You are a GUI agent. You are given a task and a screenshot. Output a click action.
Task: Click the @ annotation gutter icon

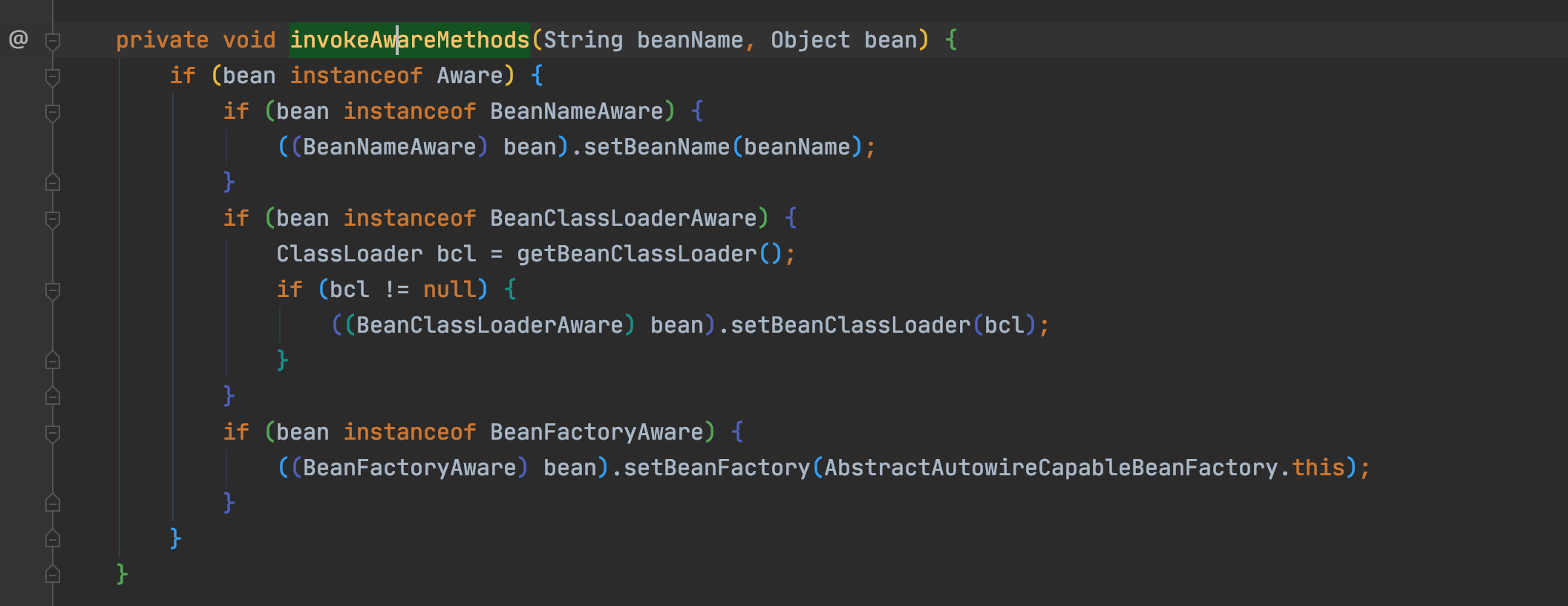[19, 39]
